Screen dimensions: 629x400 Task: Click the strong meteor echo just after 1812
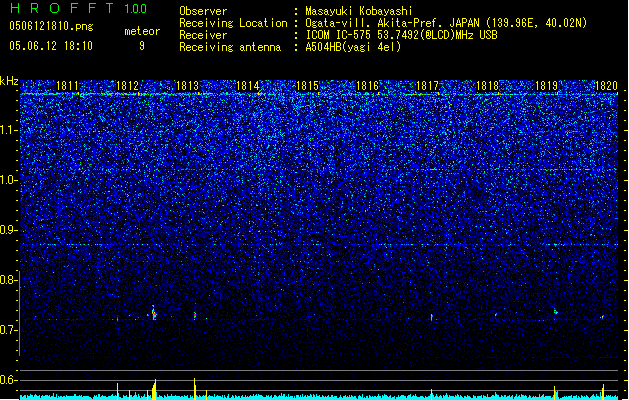154,313
